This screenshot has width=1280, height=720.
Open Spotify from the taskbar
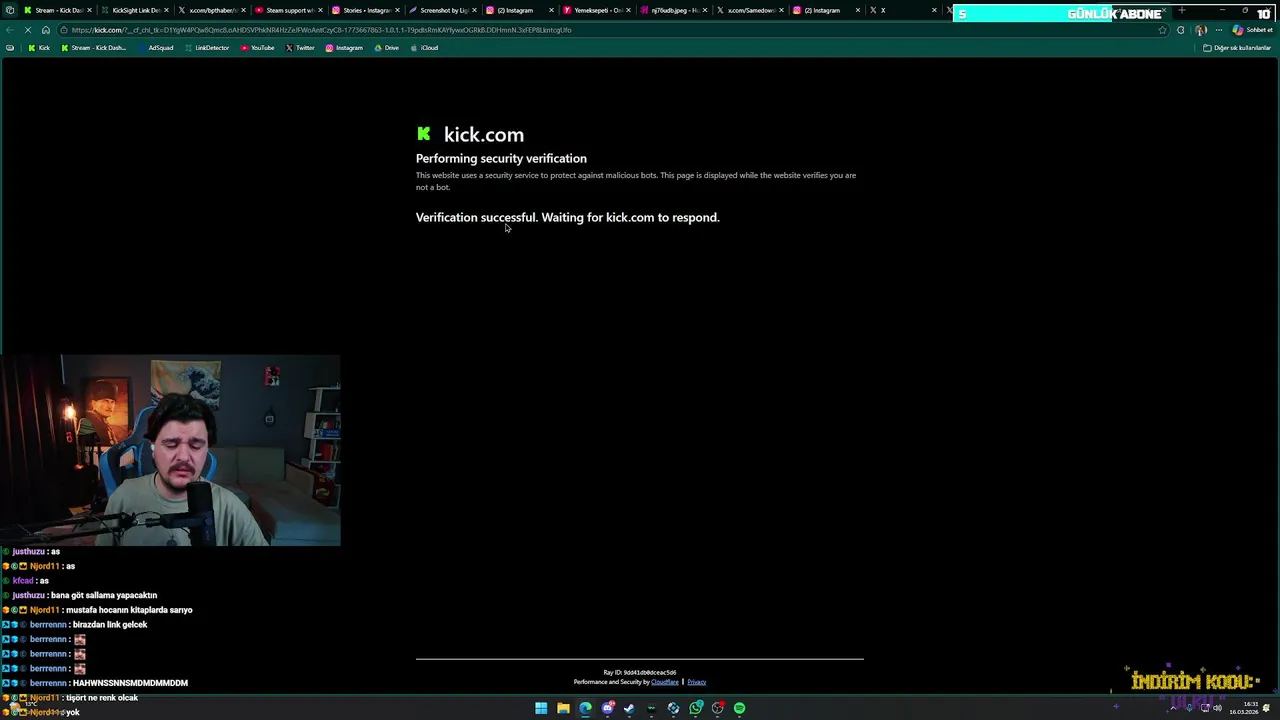pyautogui.click(x=739, y=708)
